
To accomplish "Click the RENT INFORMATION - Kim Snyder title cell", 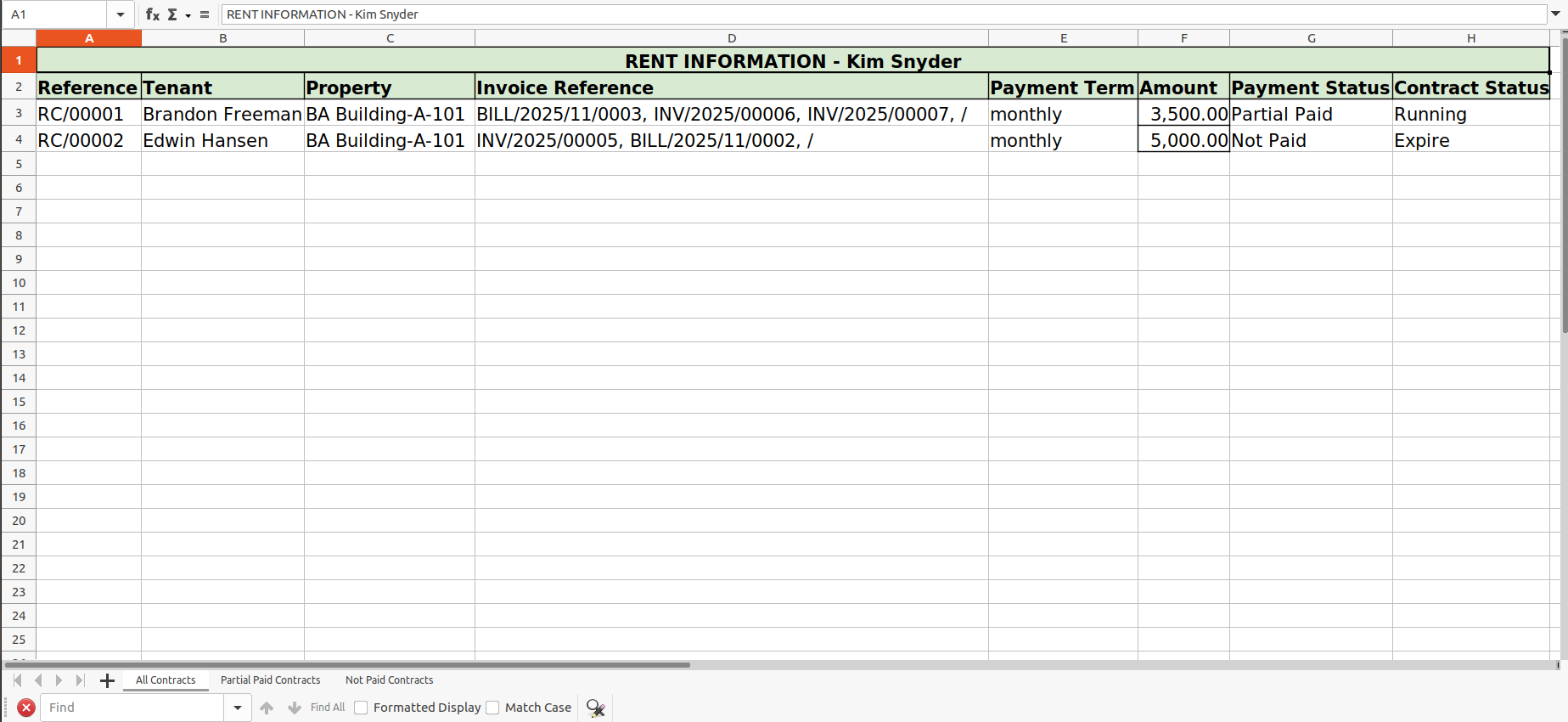I will 793,60.
